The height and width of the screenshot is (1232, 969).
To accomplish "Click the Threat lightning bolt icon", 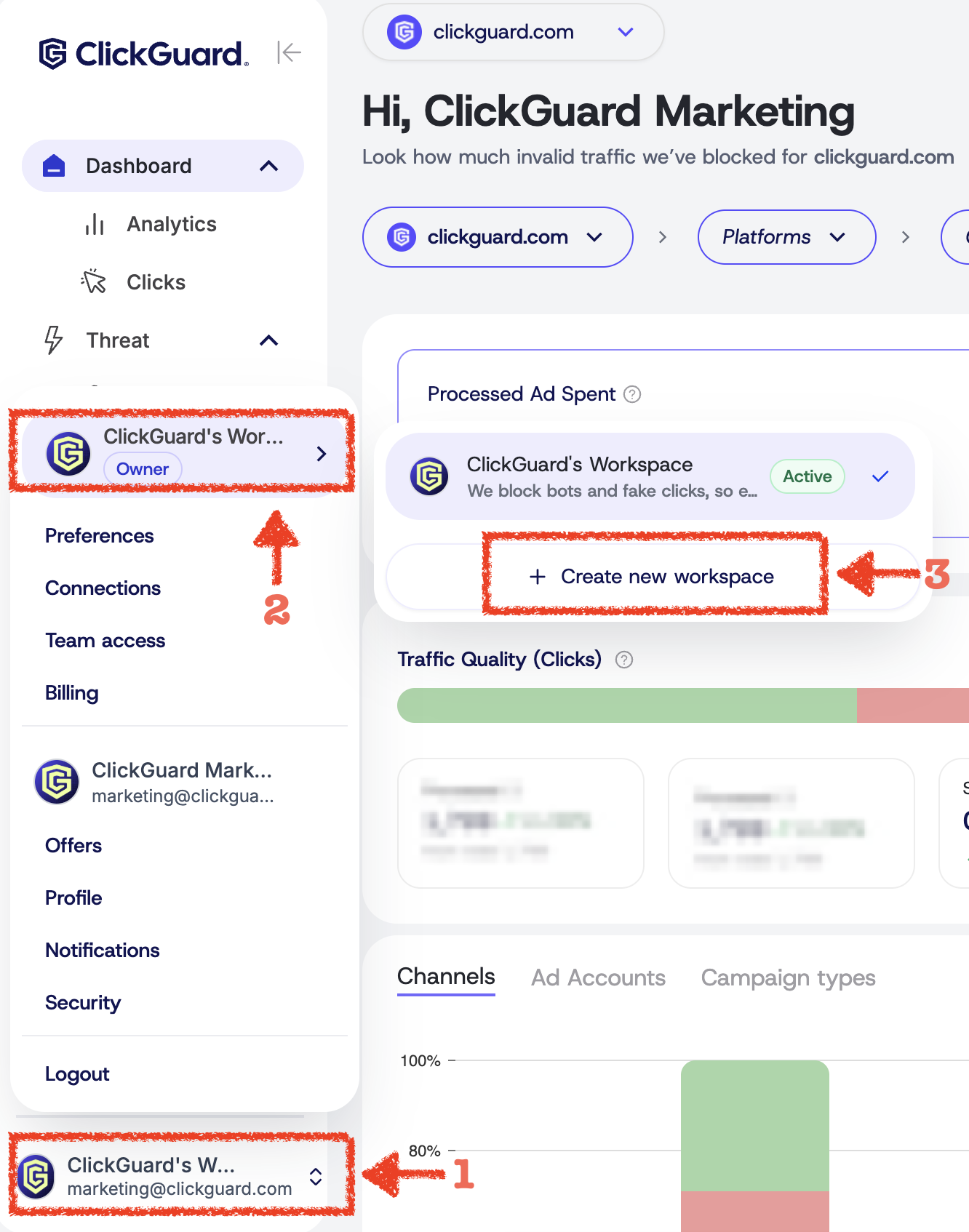I will pos(54,340).
